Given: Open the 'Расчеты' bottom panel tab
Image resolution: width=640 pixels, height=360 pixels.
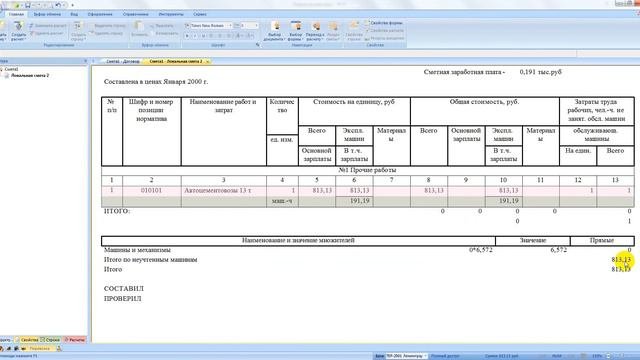Looking at the screenshot, I should coord(75,340).
